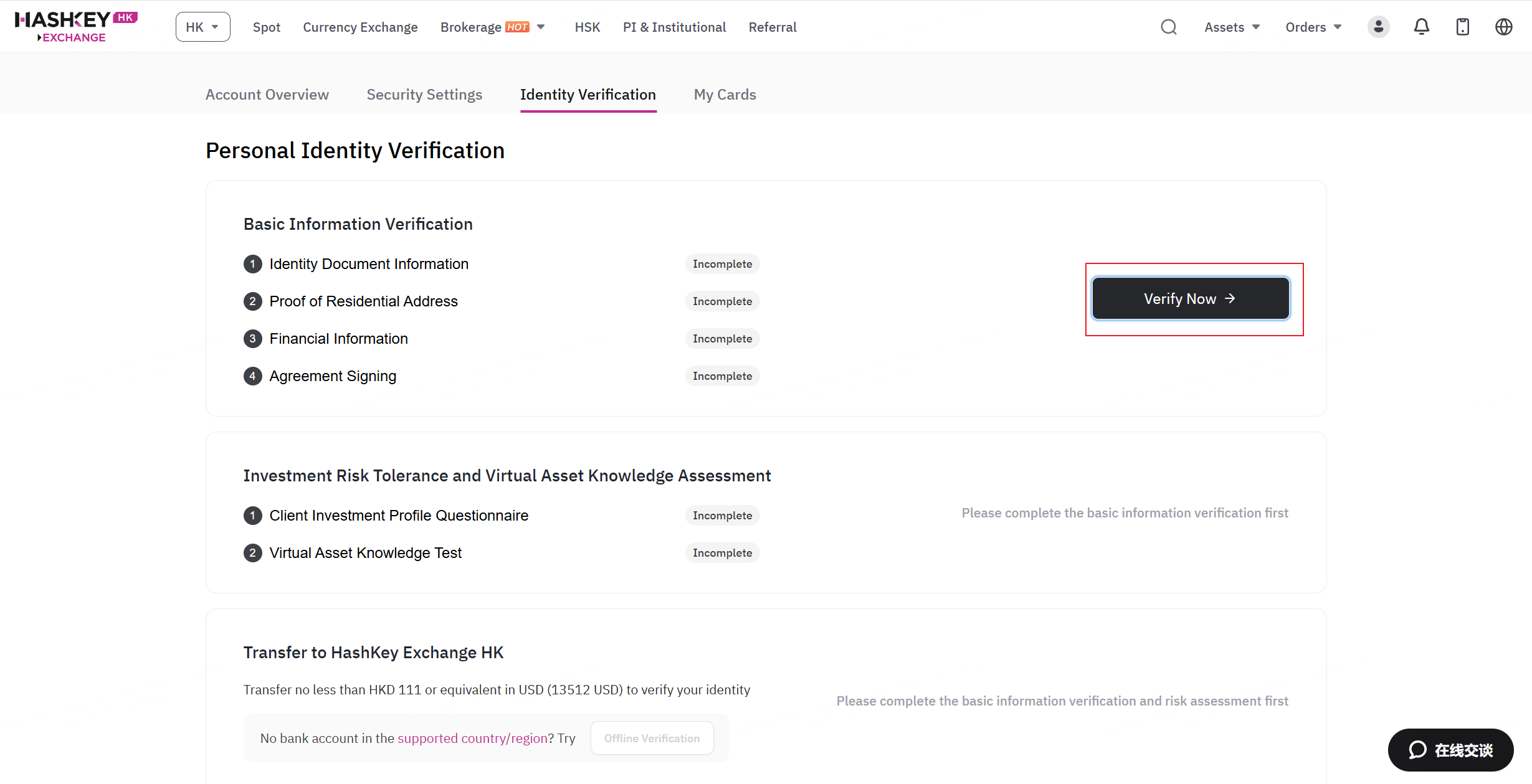The height and width of the screenshot is (784, 1532).
Task: Click Incomplete badge for Client Investment Profile Questionnaire
Action: pos(723,516)
